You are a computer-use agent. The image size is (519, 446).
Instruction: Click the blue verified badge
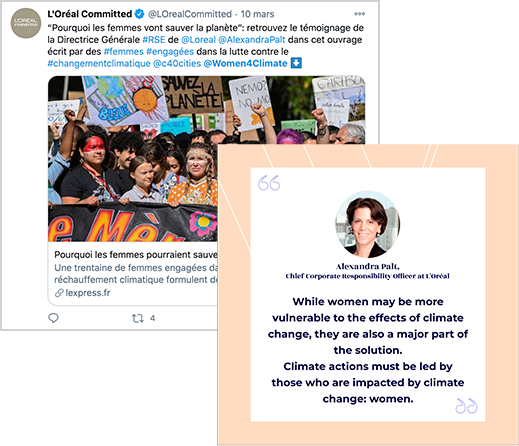pyautogui.click(x=139, y=14)
